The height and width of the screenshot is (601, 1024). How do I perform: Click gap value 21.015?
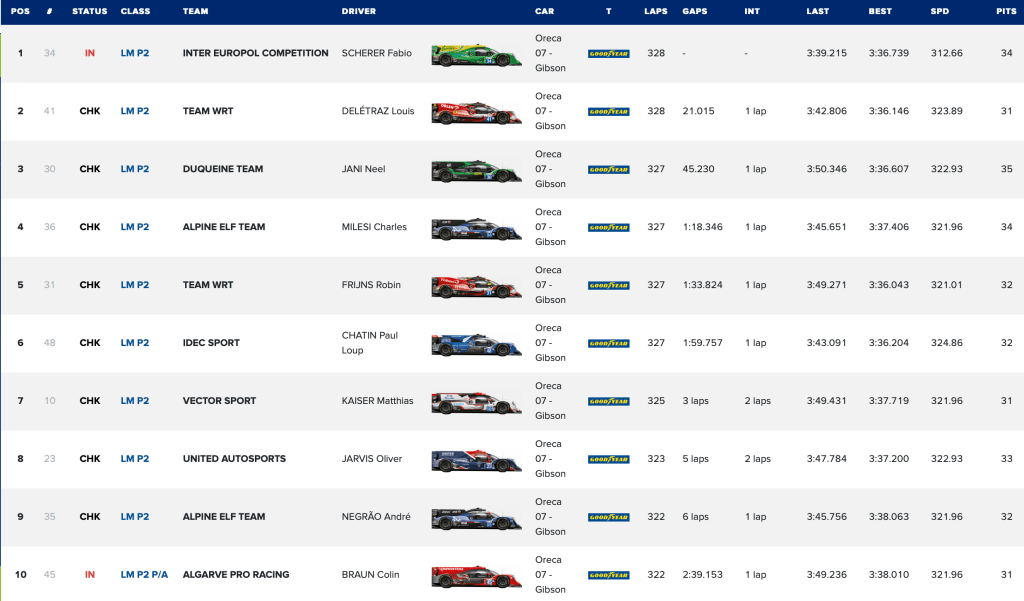click(x=698, y=111)
